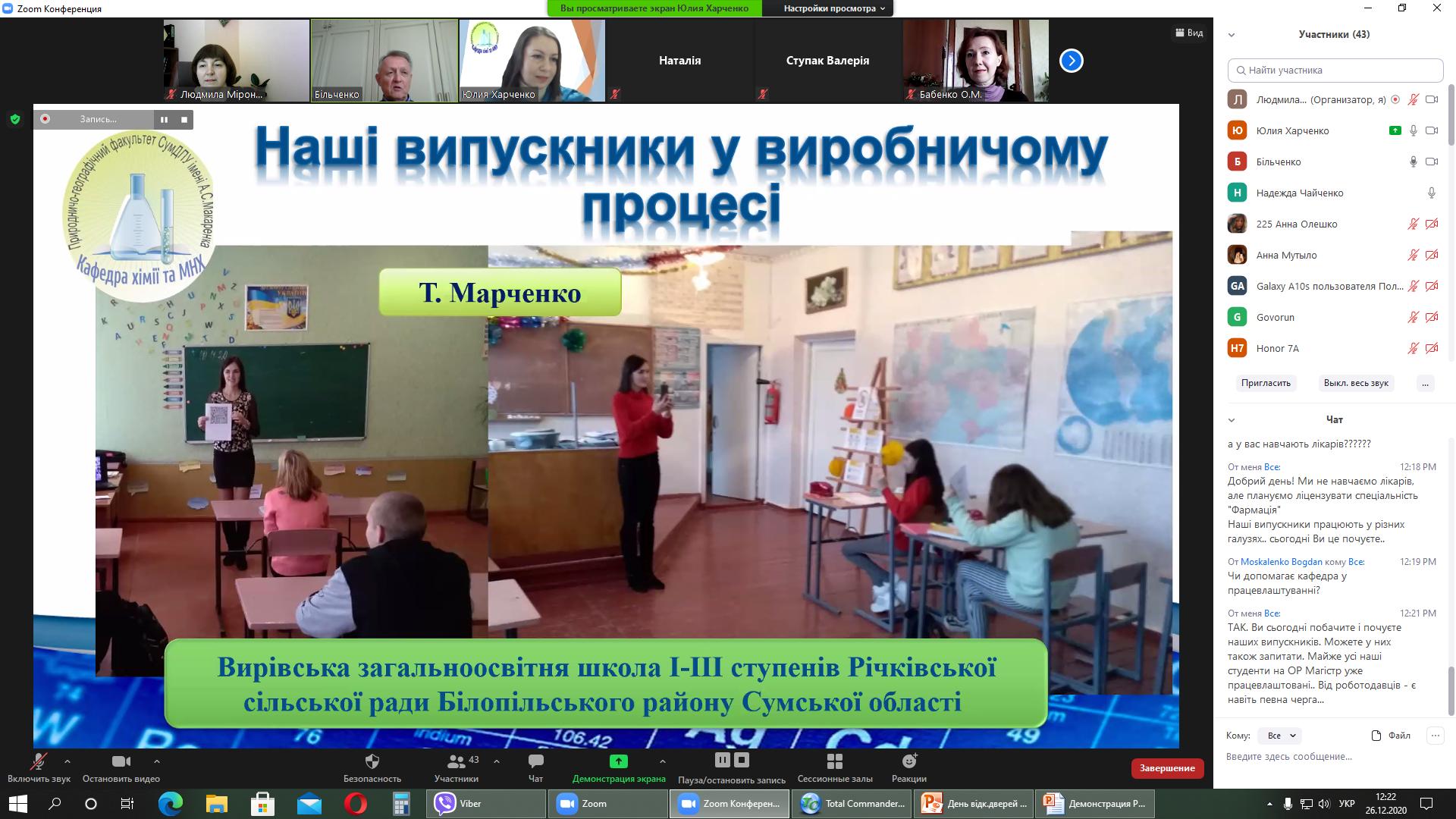Click Выкл. весь звук button
This screenshot has width=1456, height=819.
pyautogui.click(x=1356, y=383)
